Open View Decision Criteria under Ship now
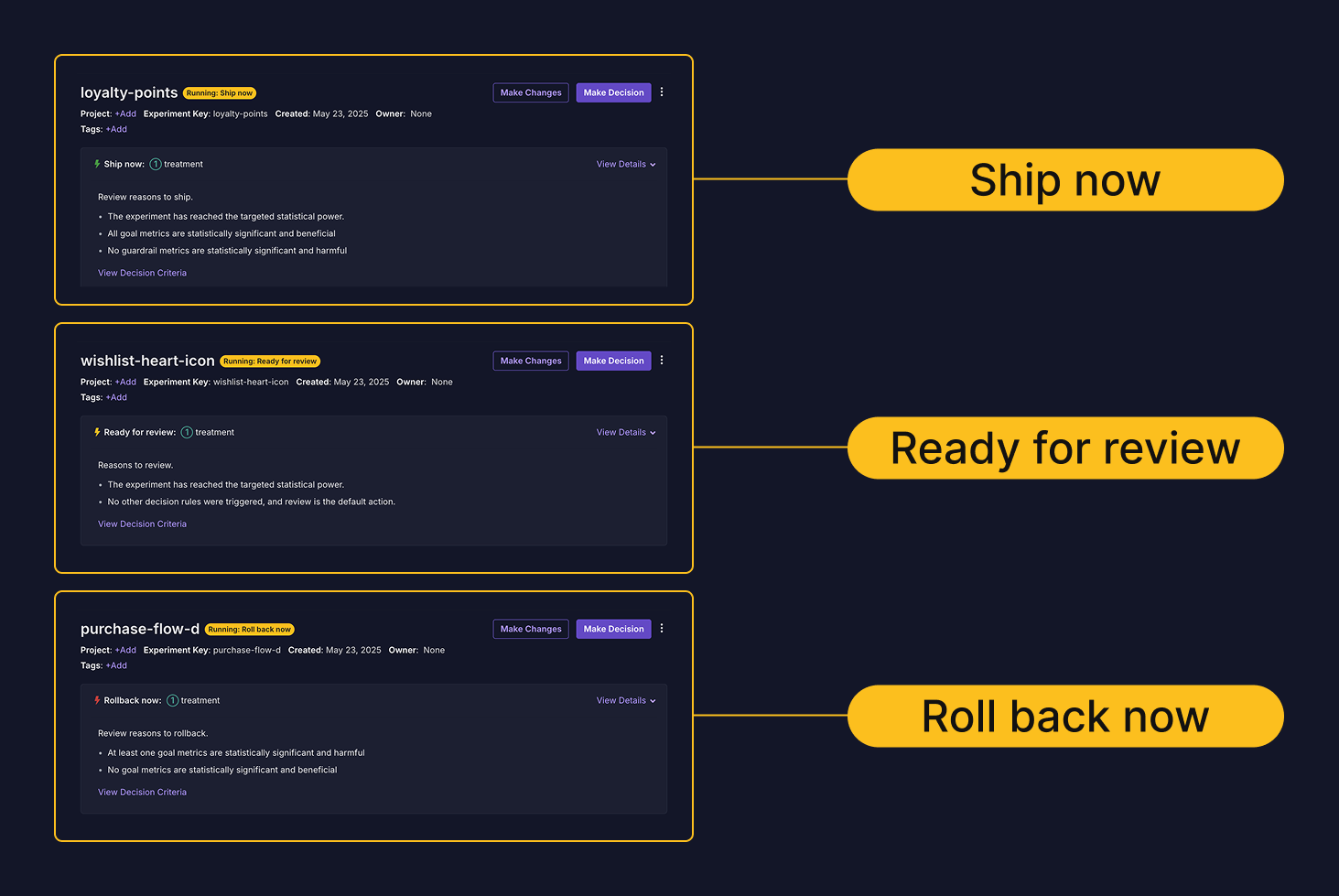The width and height of the screenshot is (1339, 896). (x=142, y=273)
